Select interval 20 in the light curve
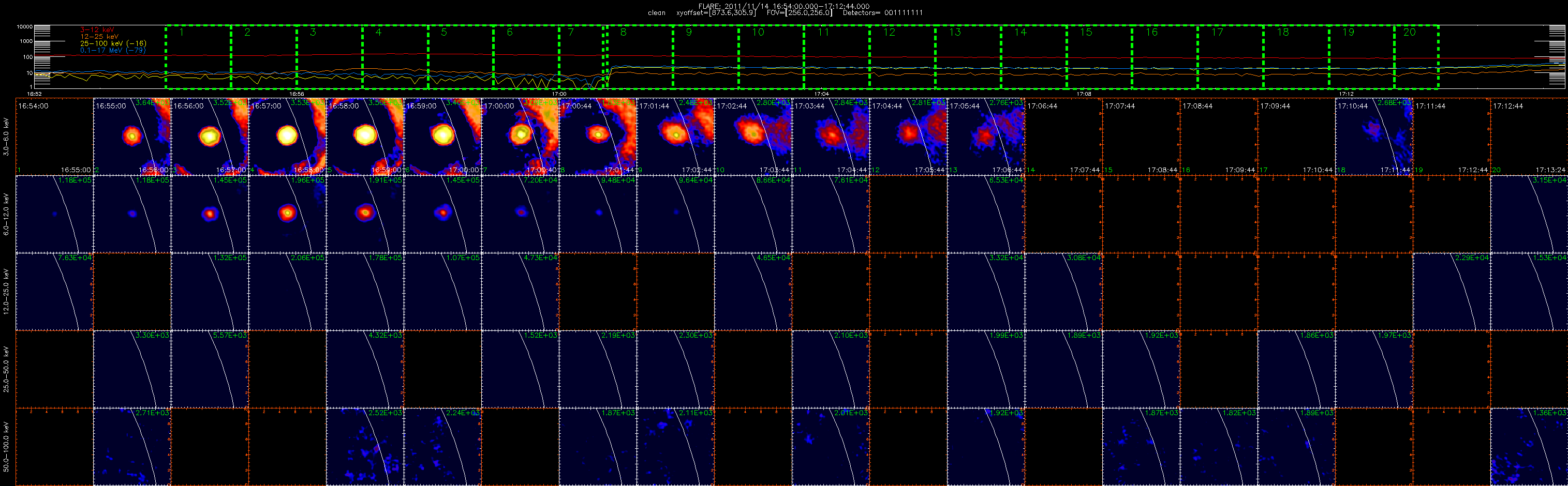This screenshot has height=486, width=1568. pyautogui.click(x=1416, y=57)
